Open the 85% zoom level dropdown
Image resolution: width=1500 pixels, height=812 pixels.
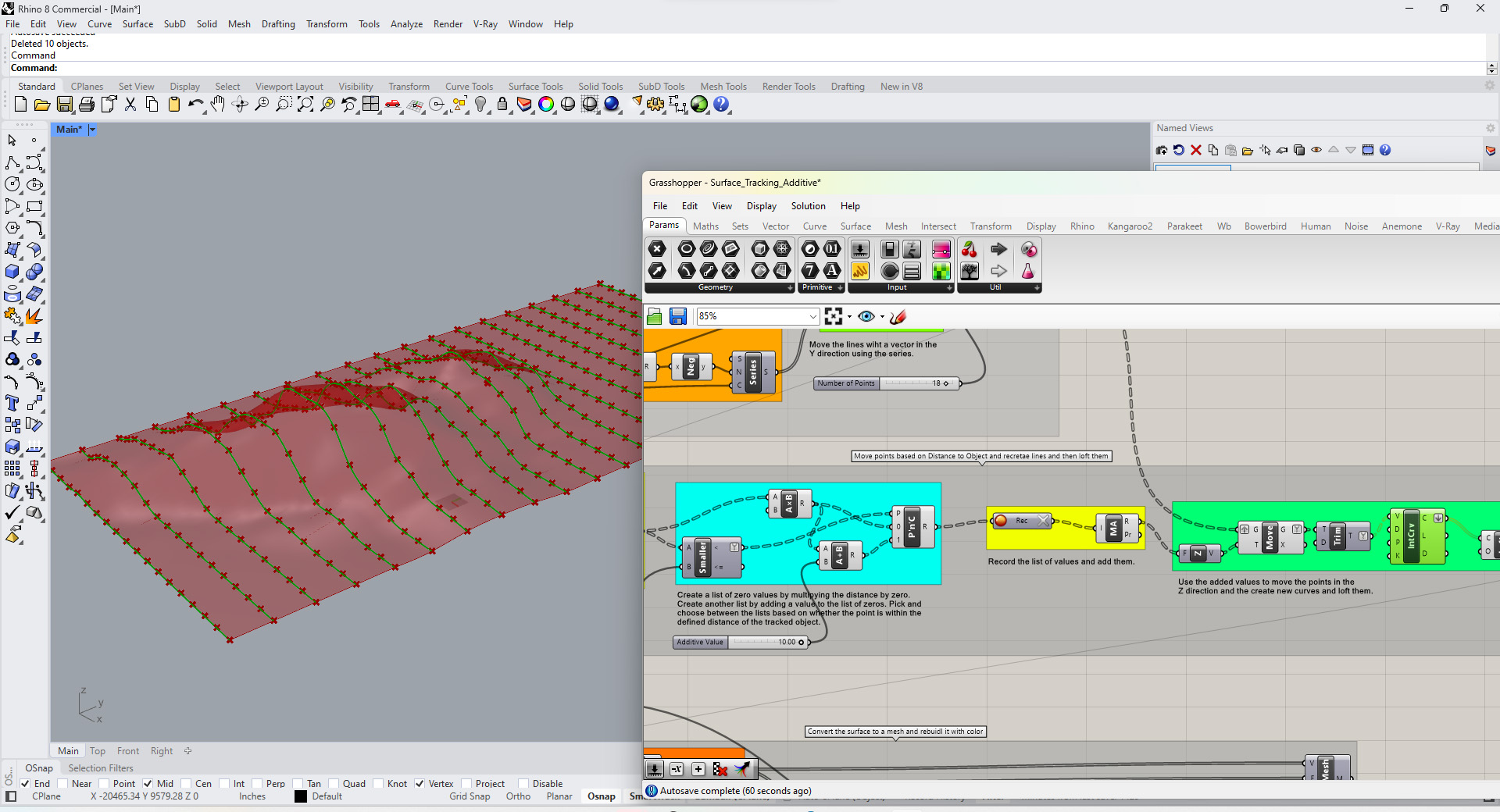(x=812, y=316)
